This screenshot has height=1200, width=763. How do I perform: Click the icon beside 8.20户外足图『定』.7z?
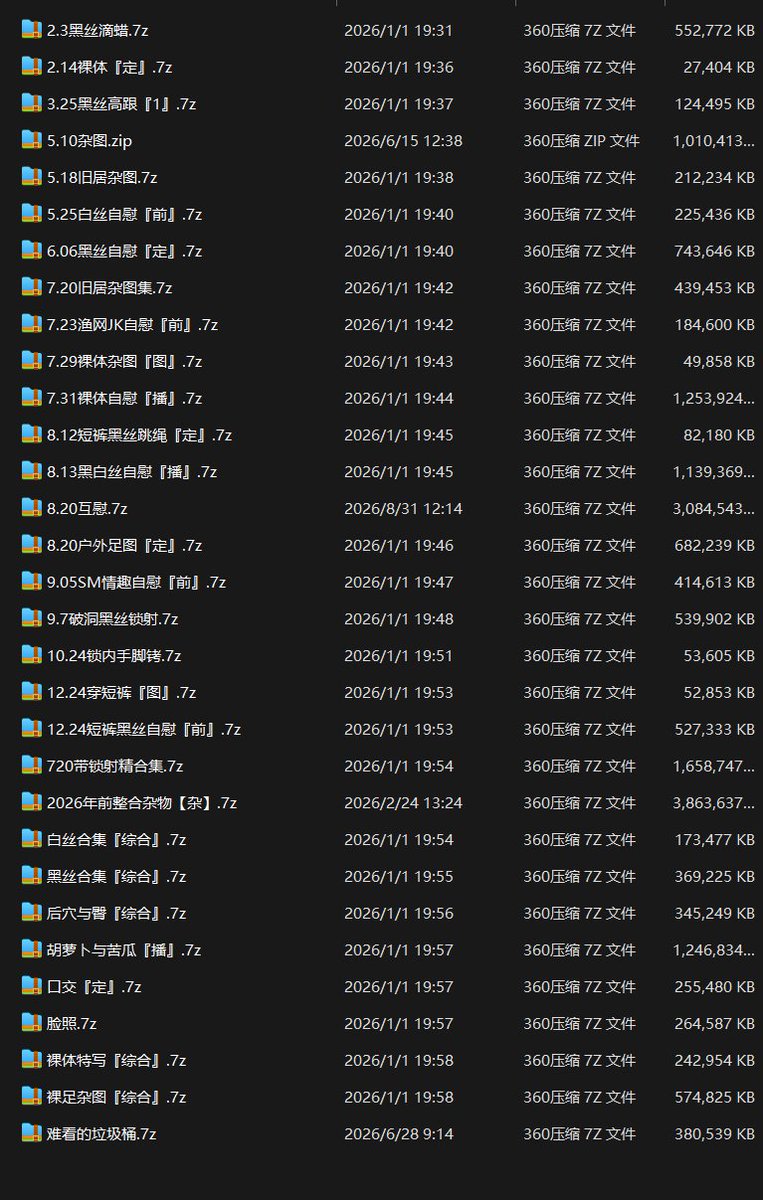tap(32, 545)
